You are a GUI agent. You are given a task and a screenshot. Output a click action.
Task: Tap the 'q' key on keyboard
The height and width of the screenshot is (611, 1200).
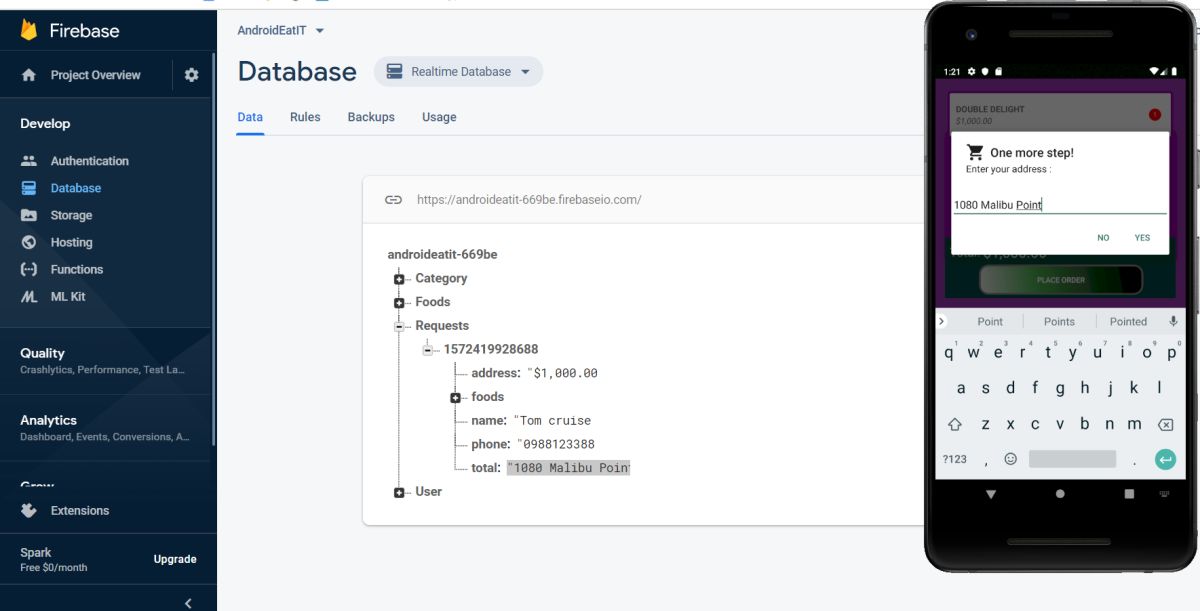947,354
